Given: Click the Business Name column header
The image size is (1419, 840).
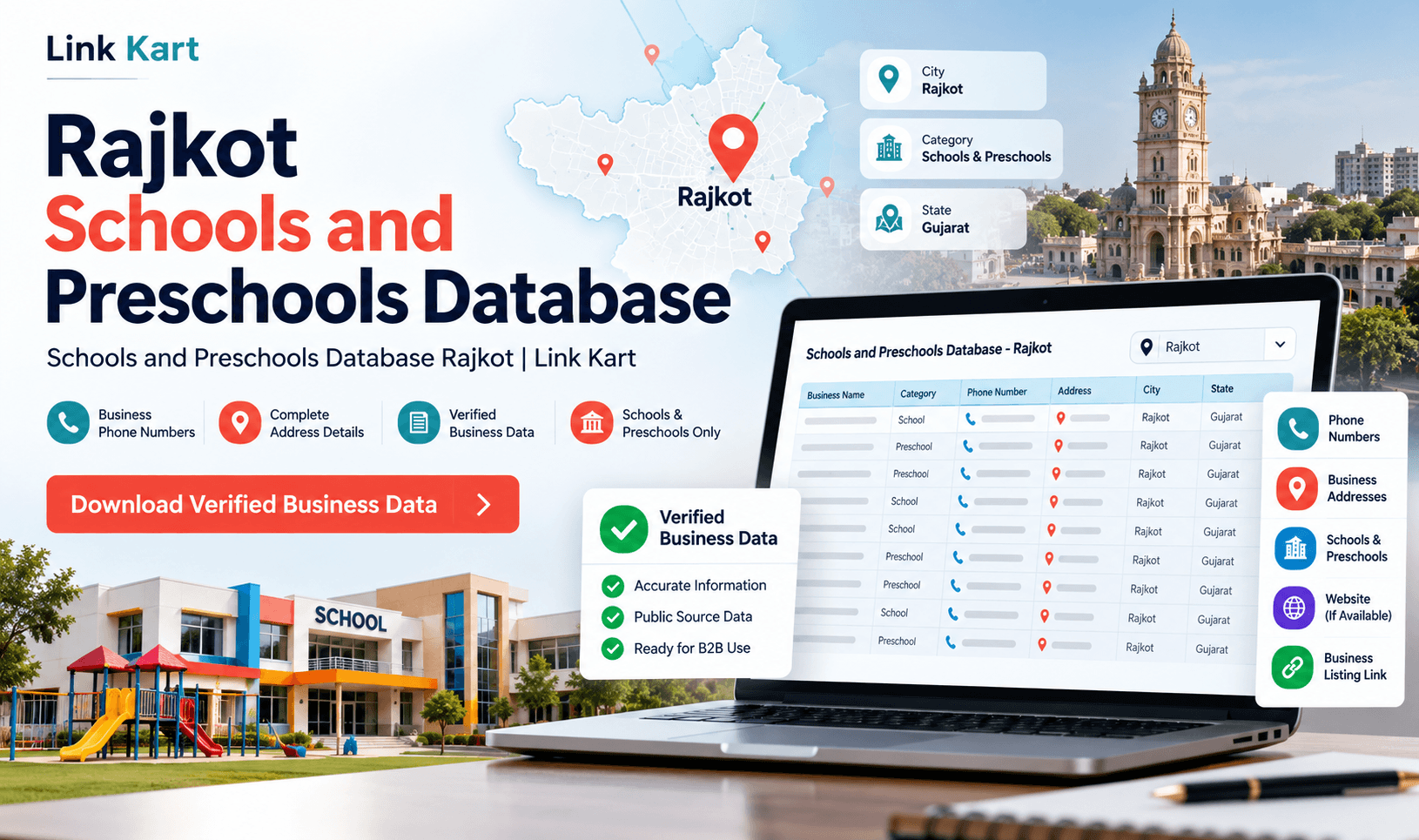Looking at the screenshot, I should 836,395.
